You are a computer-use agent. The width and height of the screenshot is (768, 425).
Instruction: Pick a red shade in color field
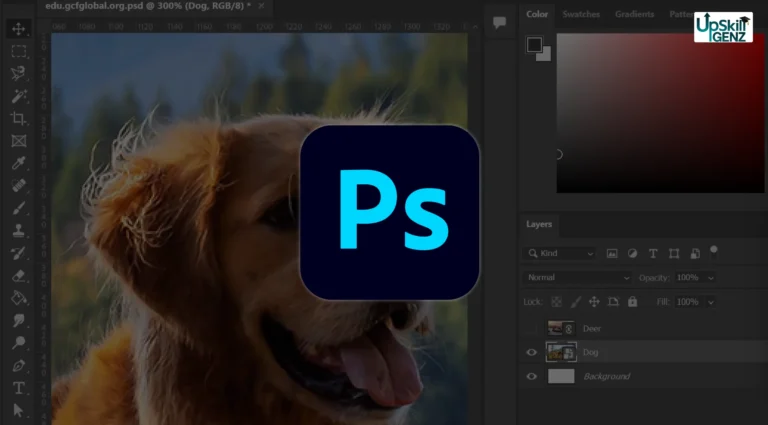pyautogui.click(x=660, y=113)
